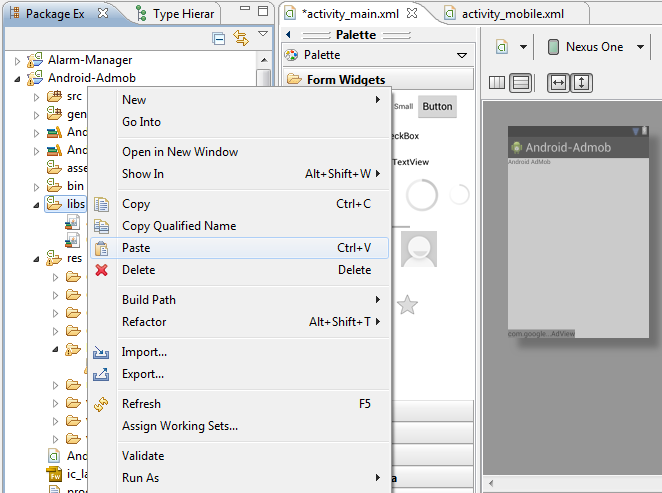Close the activity_main.xml editor tab
Viewport: 662px width, 493px height.
click(x=412, y=14)
